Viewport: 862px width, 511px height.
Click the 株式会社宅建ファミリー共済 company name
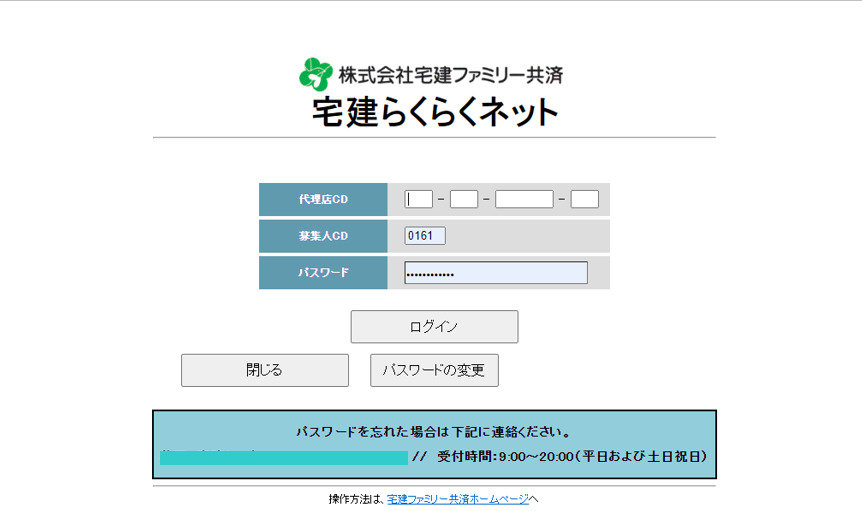click(x=450, y=75)
